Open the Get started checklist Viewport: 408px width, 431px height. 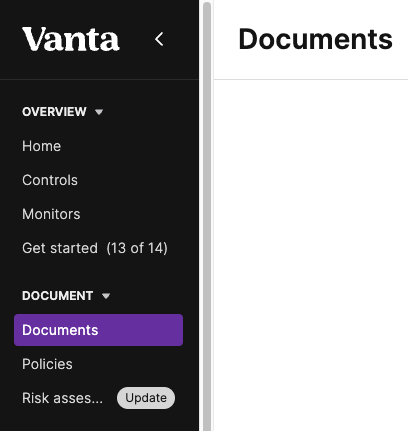coord(60,248)
